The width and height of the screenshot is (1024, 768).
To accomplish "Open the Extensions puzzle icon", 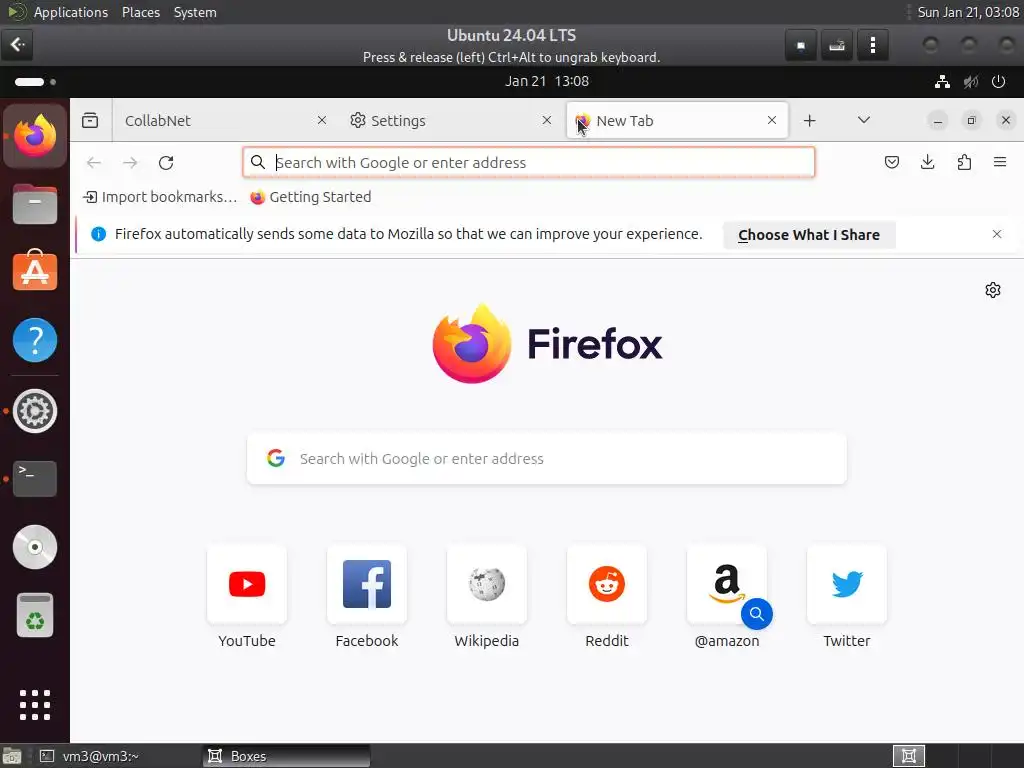I will pos(964,162).
